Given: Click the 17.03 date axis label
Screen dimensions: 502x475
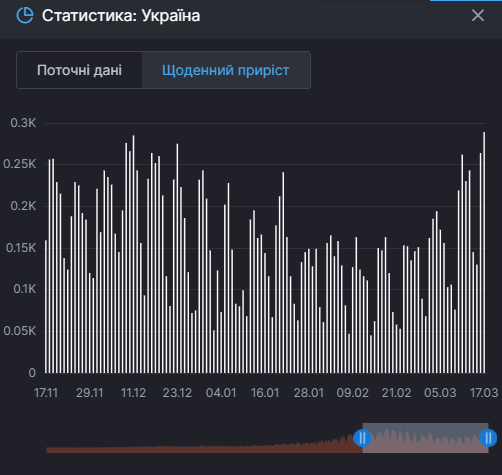Looking at the screenshot, I should click(484, 393).
